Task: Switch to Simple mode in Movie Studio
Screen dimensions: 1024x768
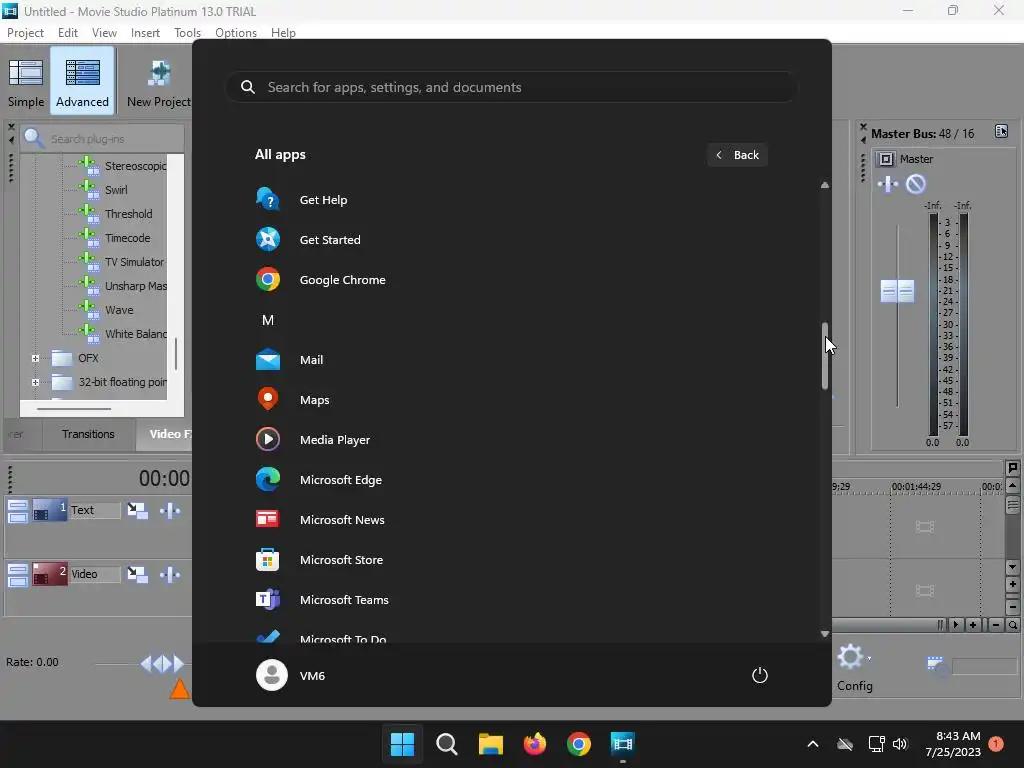Action: [x=25, y=82]
